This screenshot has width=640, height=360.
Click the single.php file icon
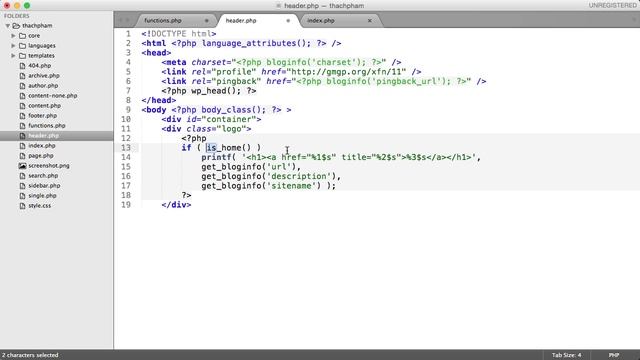[22, 196]
